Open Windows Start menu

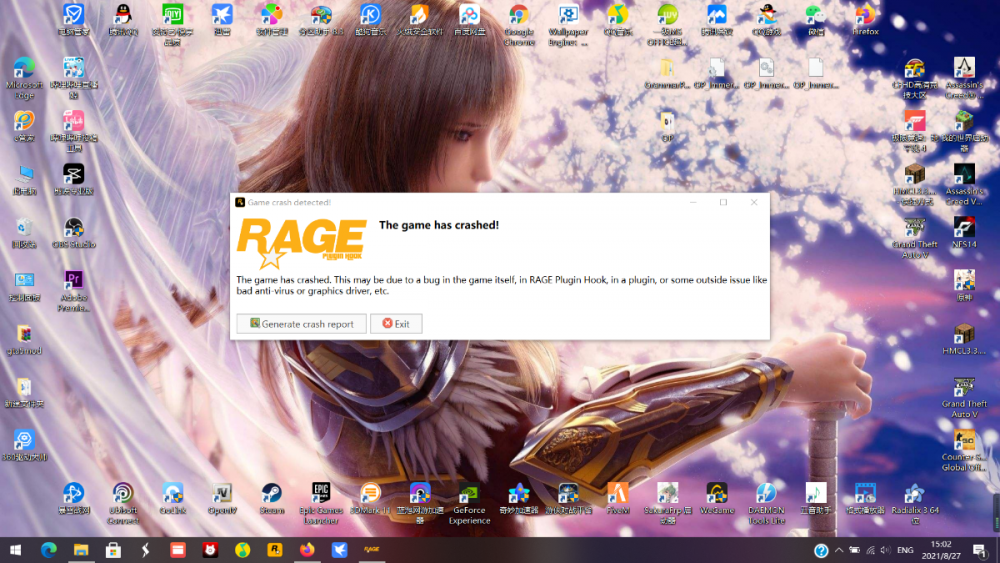(x=17, y=550)
